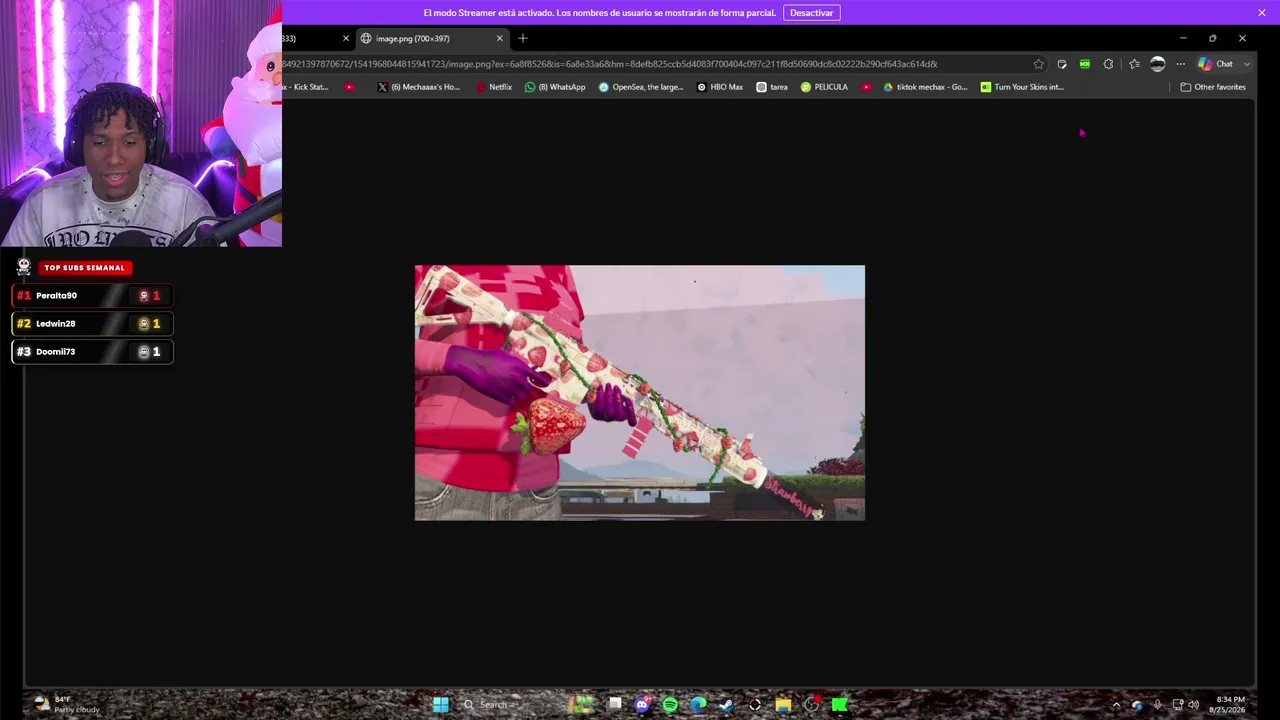The height and width of the screenshot is (720, 1280).
Task: Open the round taskbar icon with red dot
Action: (x=812, y=704)
